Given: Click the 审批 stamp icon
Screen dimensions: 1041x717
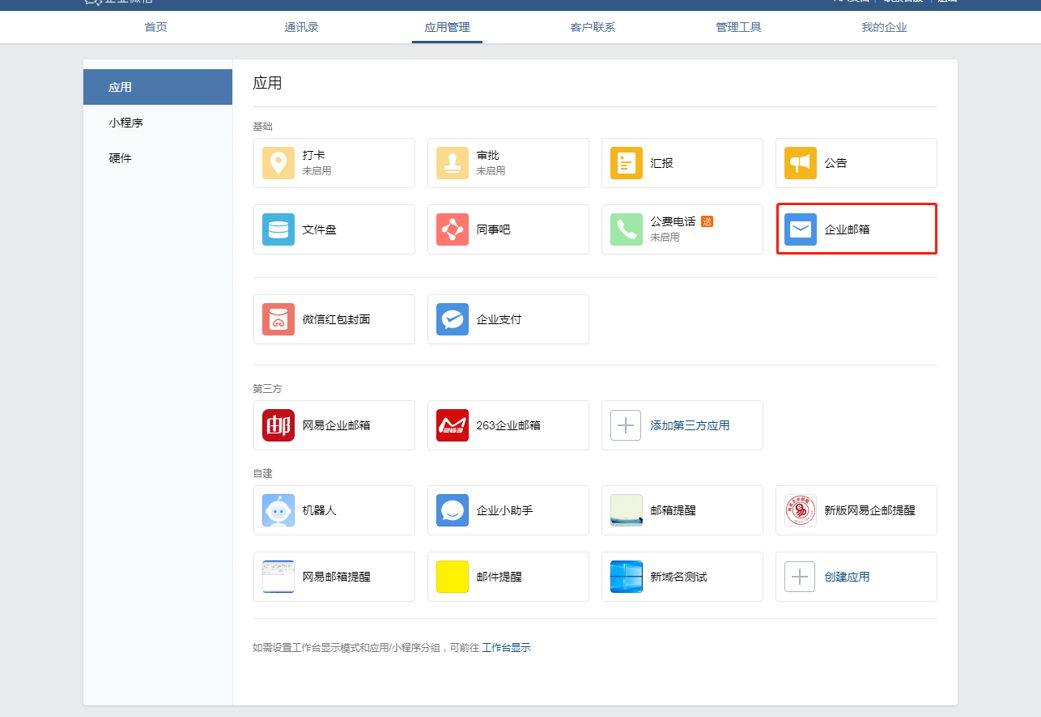Looking at the screenshot, I should tap(452, 163).
